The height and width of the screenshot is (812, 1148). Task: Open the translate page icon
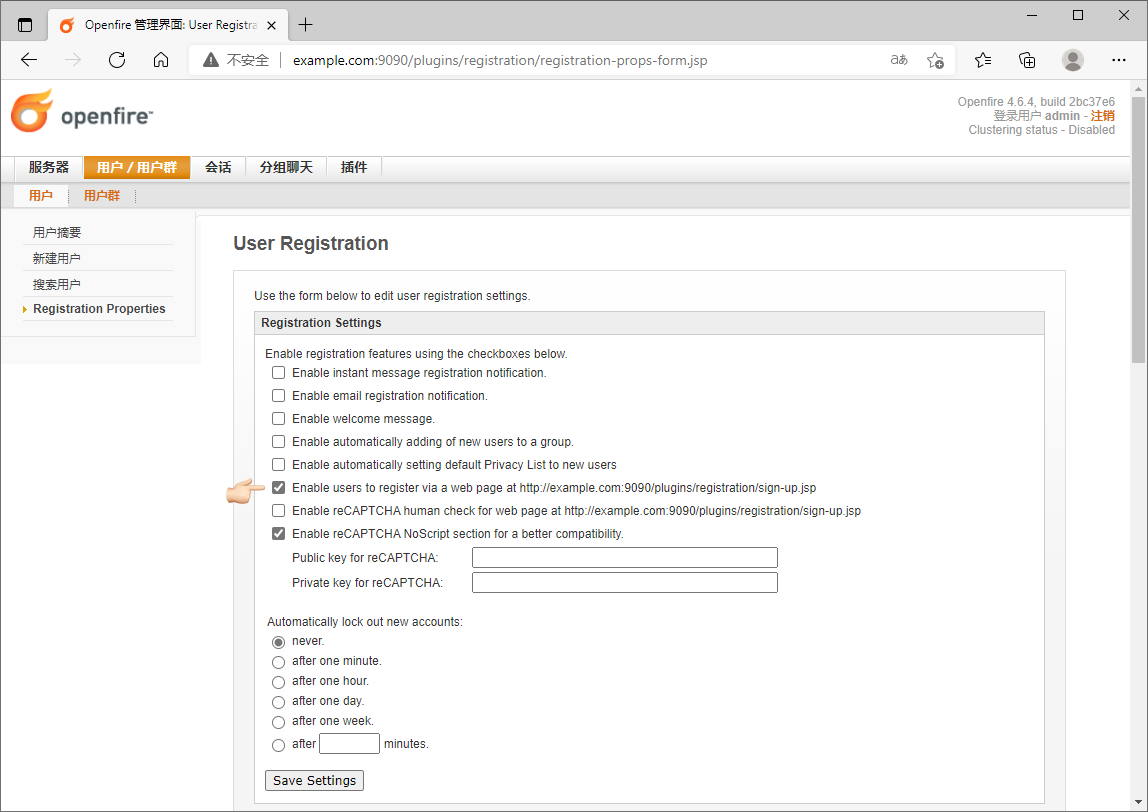899,60
